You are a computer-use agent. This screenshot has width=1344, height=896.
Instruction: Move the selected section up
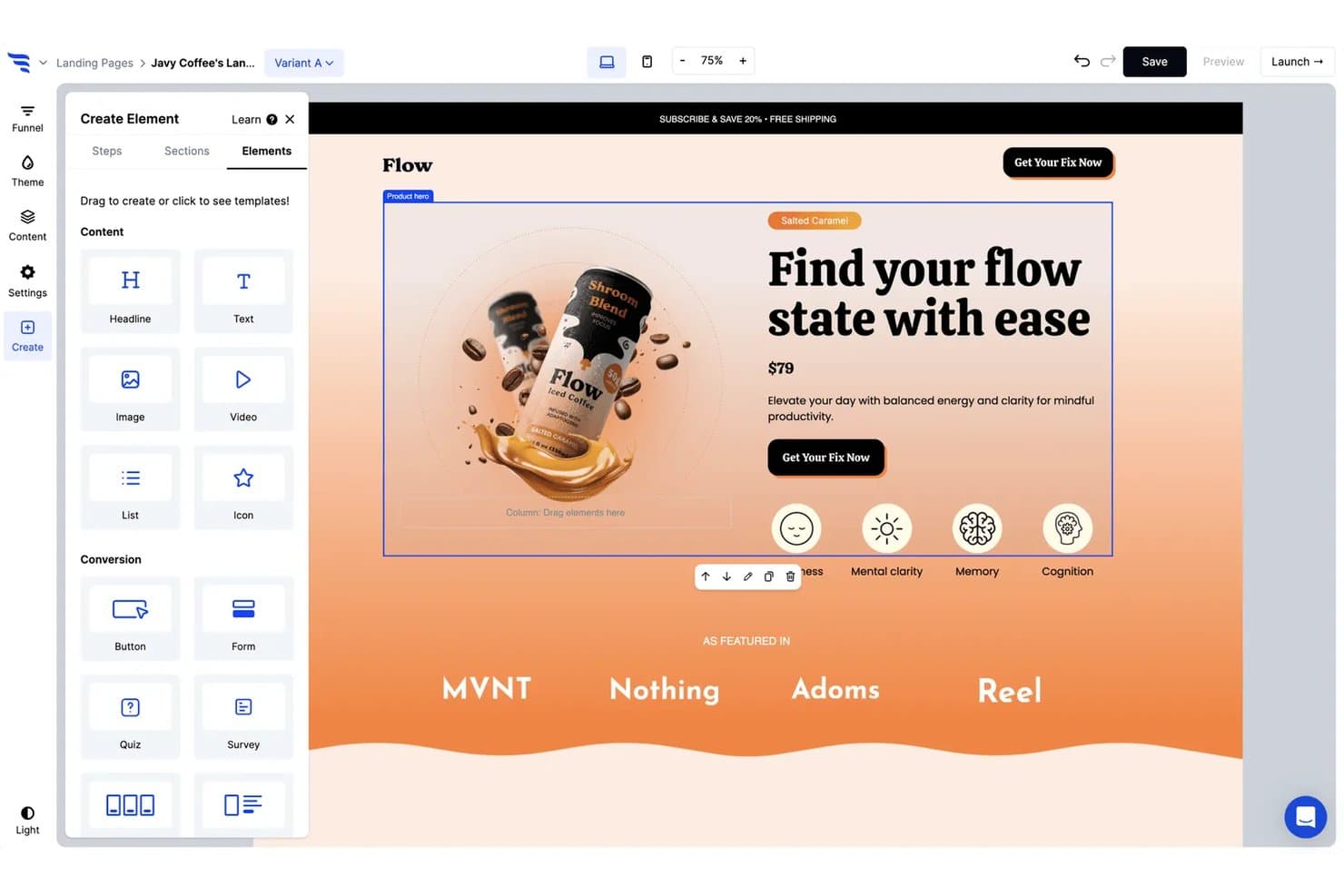[x=706, y=576]
